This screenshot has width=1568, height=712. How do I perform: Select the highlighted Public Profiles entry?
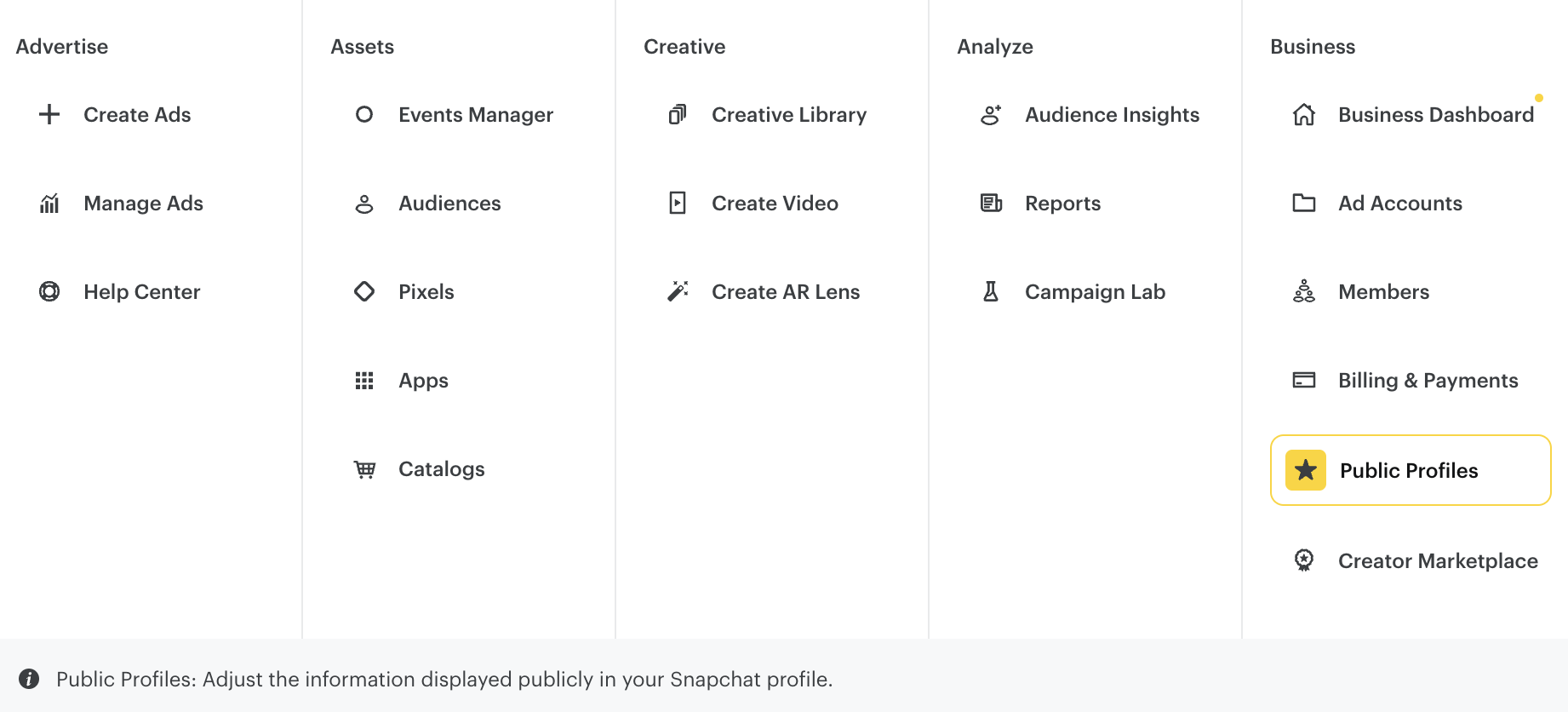coord(1409,470)
